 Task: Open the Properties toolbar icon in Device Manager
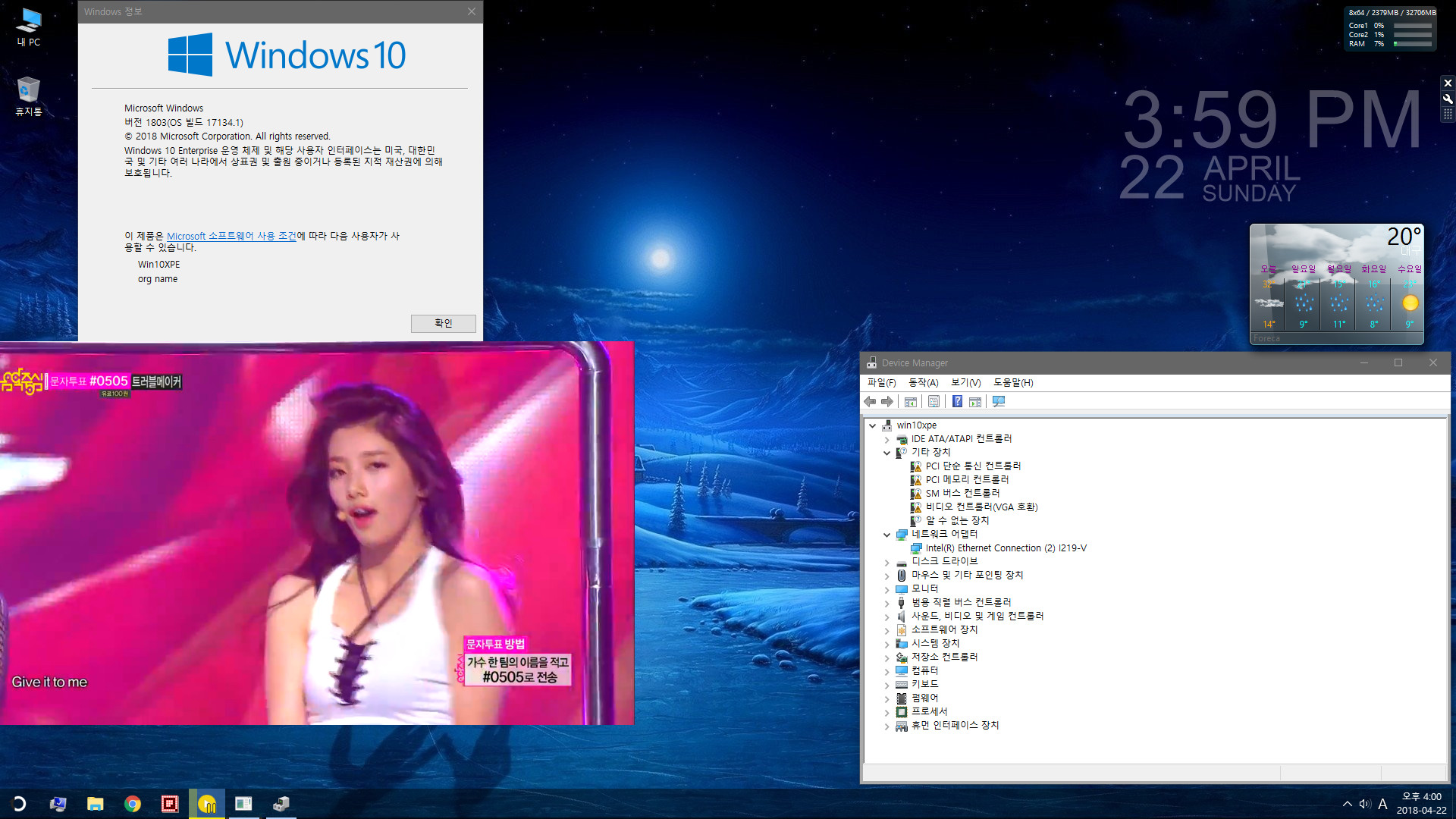[934, 402]
